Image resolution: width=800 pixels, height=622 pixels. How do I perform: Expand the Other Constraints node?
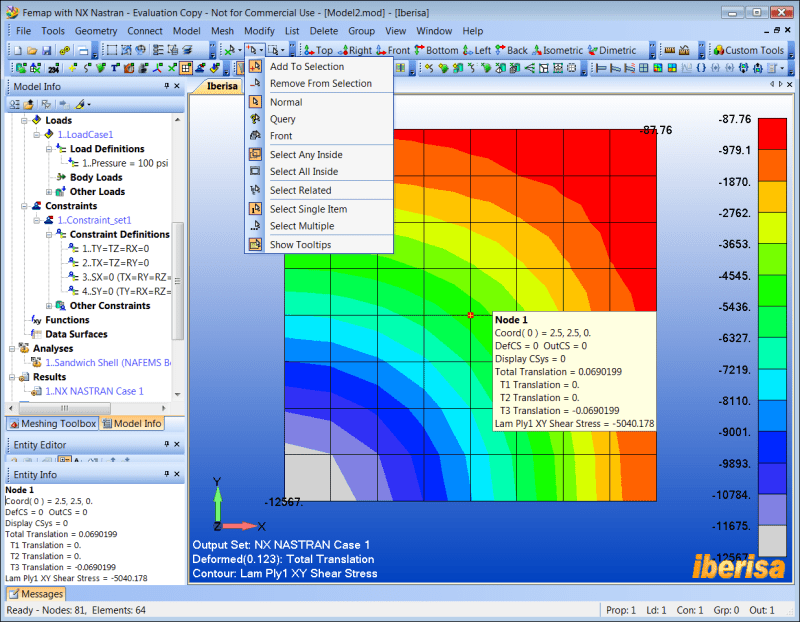[49, 306]
